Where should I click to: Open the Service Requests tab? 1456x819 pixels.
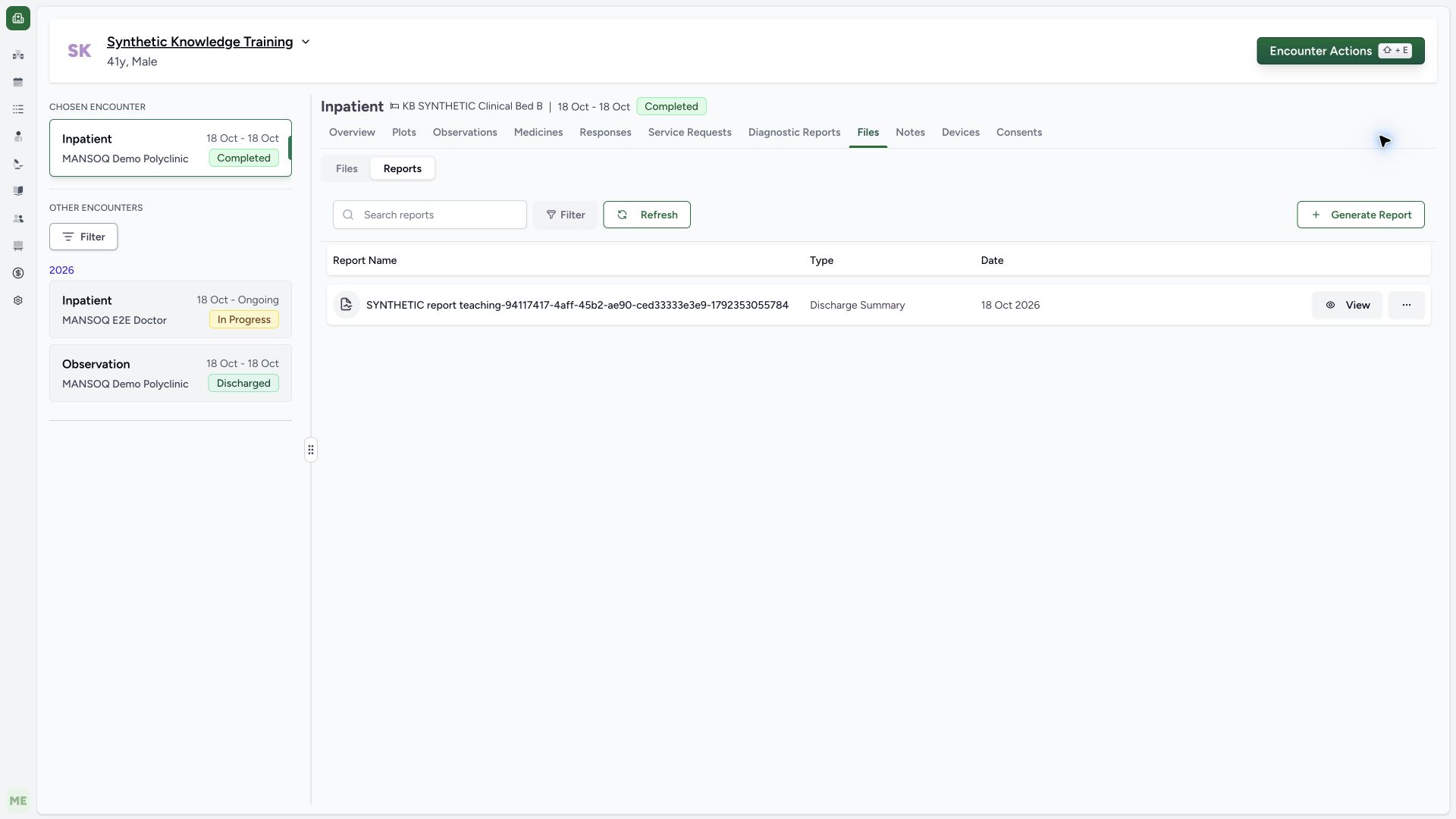point(689,132)
